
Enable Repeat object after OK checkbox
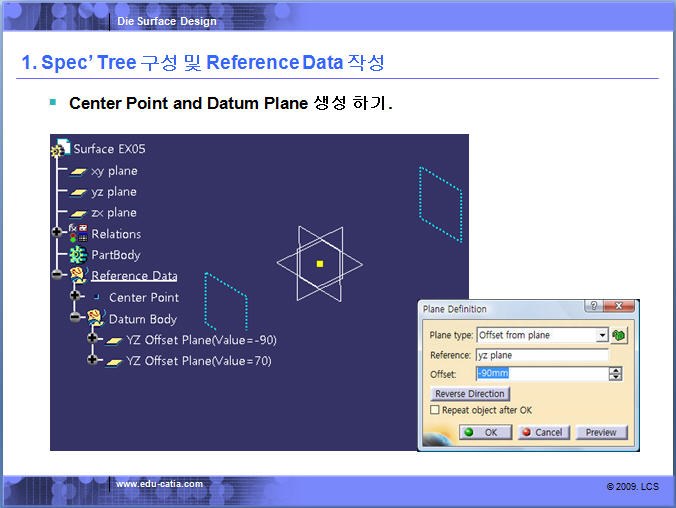tap(434, 410)
